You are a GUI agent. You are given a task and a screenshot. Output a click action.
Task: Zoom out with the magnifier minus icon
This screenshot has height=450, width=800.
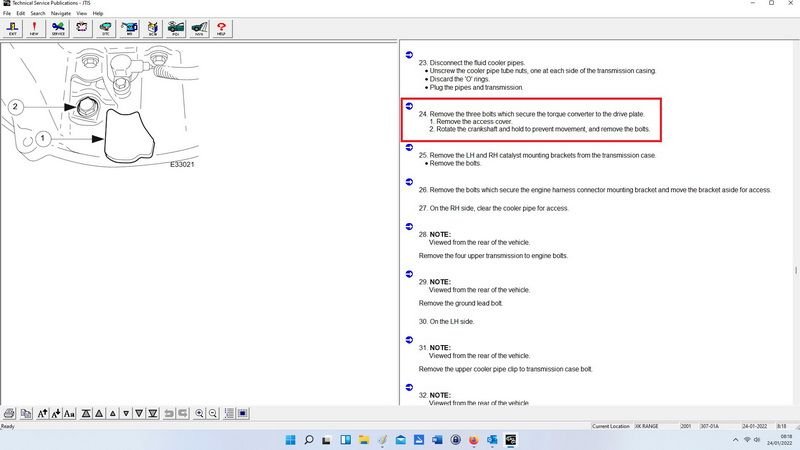(214, 413)
